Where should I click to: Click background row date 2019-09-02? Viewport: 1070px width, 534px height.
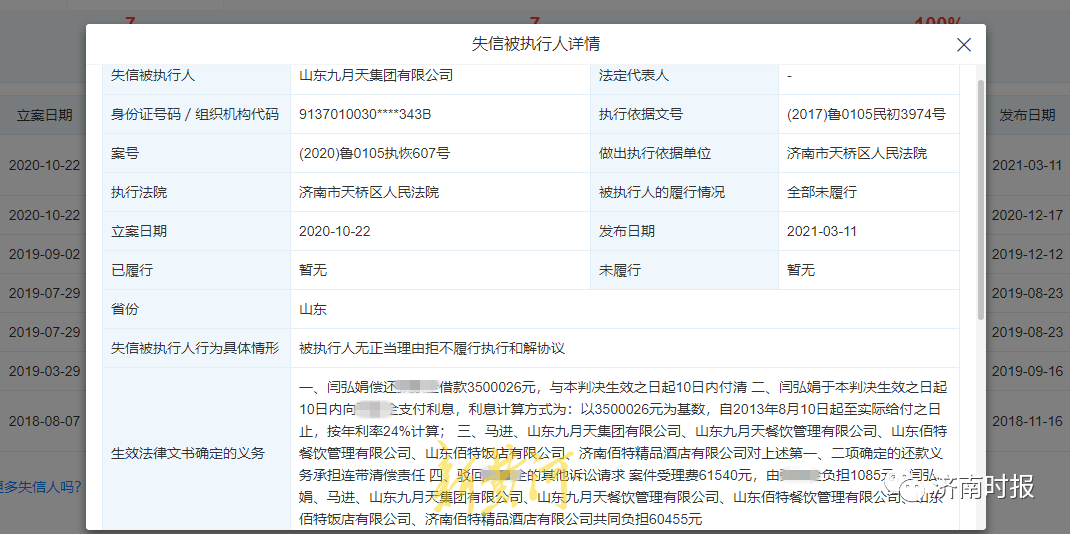tap(44, 254)
